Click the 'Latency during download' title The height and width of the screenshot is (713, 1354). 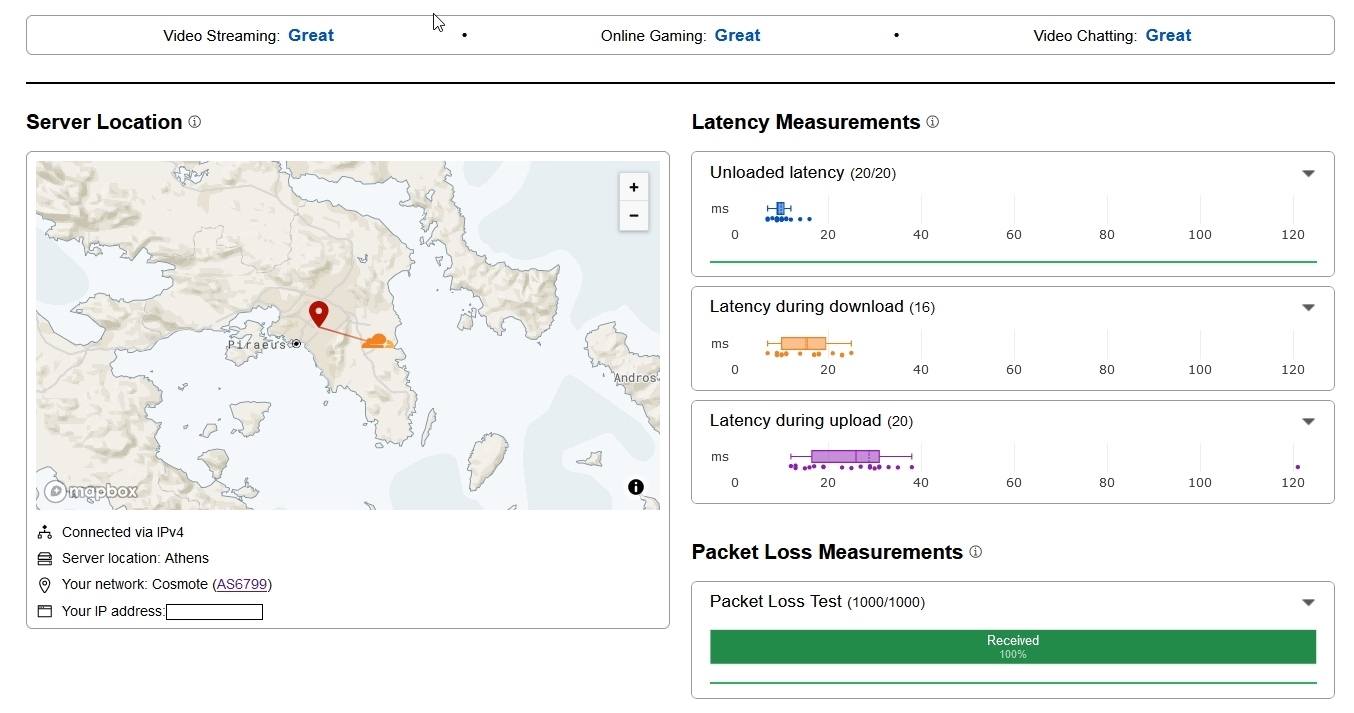(x=807, y=306)
